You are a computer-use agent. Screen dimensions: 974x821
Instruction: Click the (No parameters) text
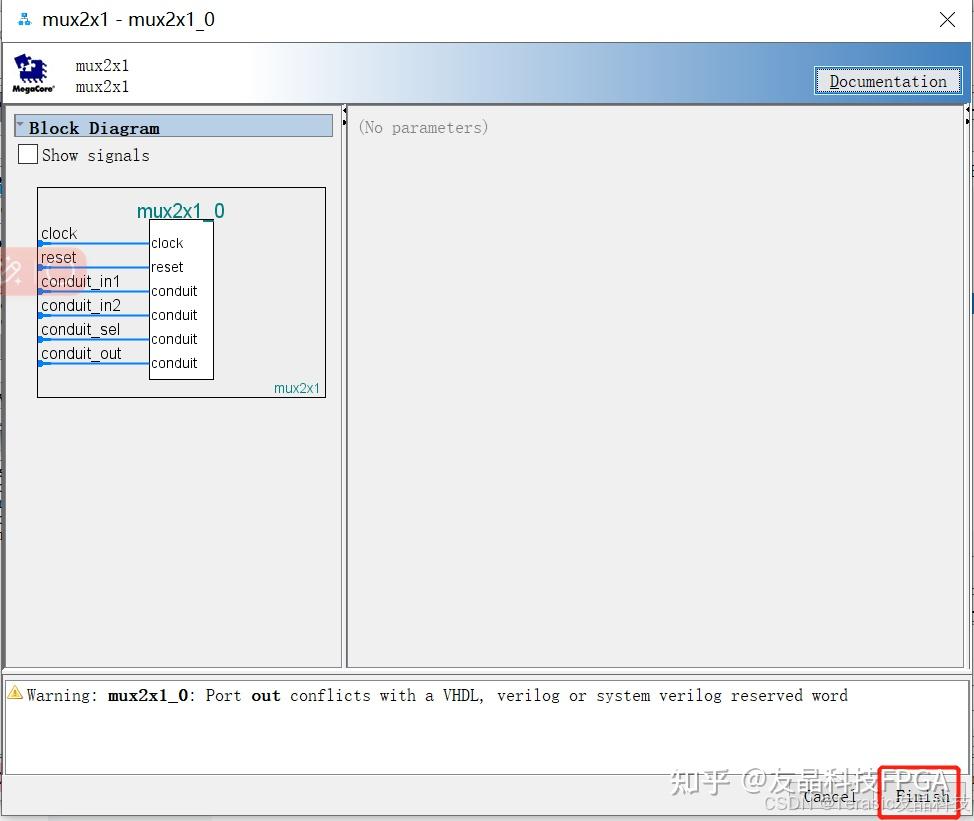click(423, 127)
